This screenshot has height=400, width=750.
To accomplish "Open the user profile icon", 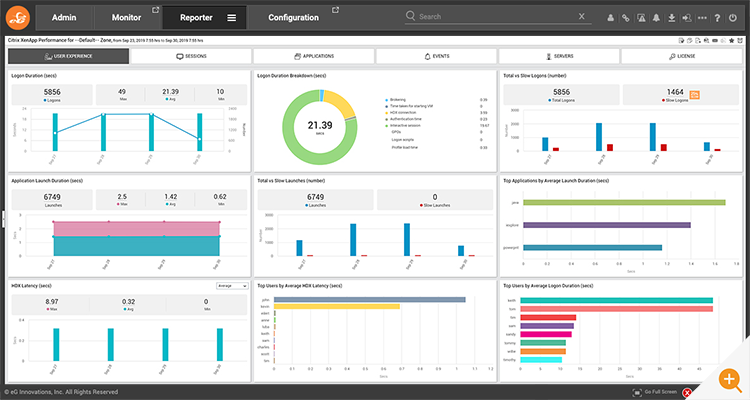I will 611,18.
